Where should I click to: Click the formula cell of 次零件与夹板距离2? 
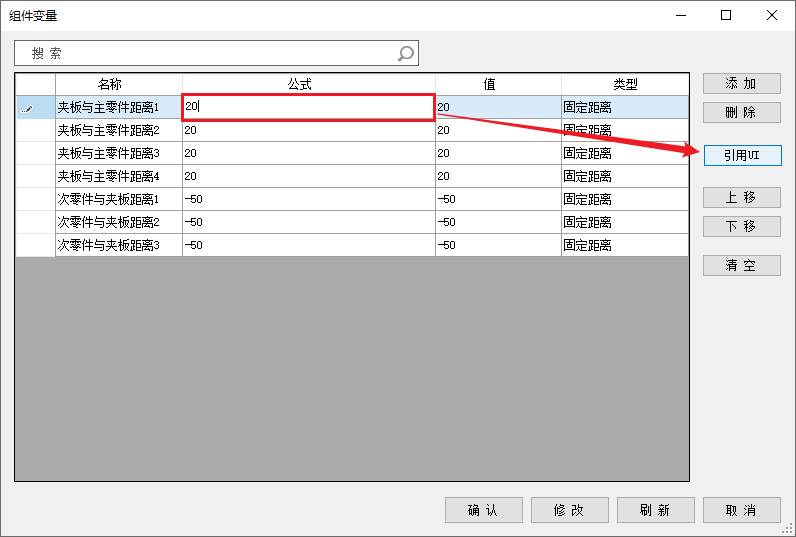point(309,222)
